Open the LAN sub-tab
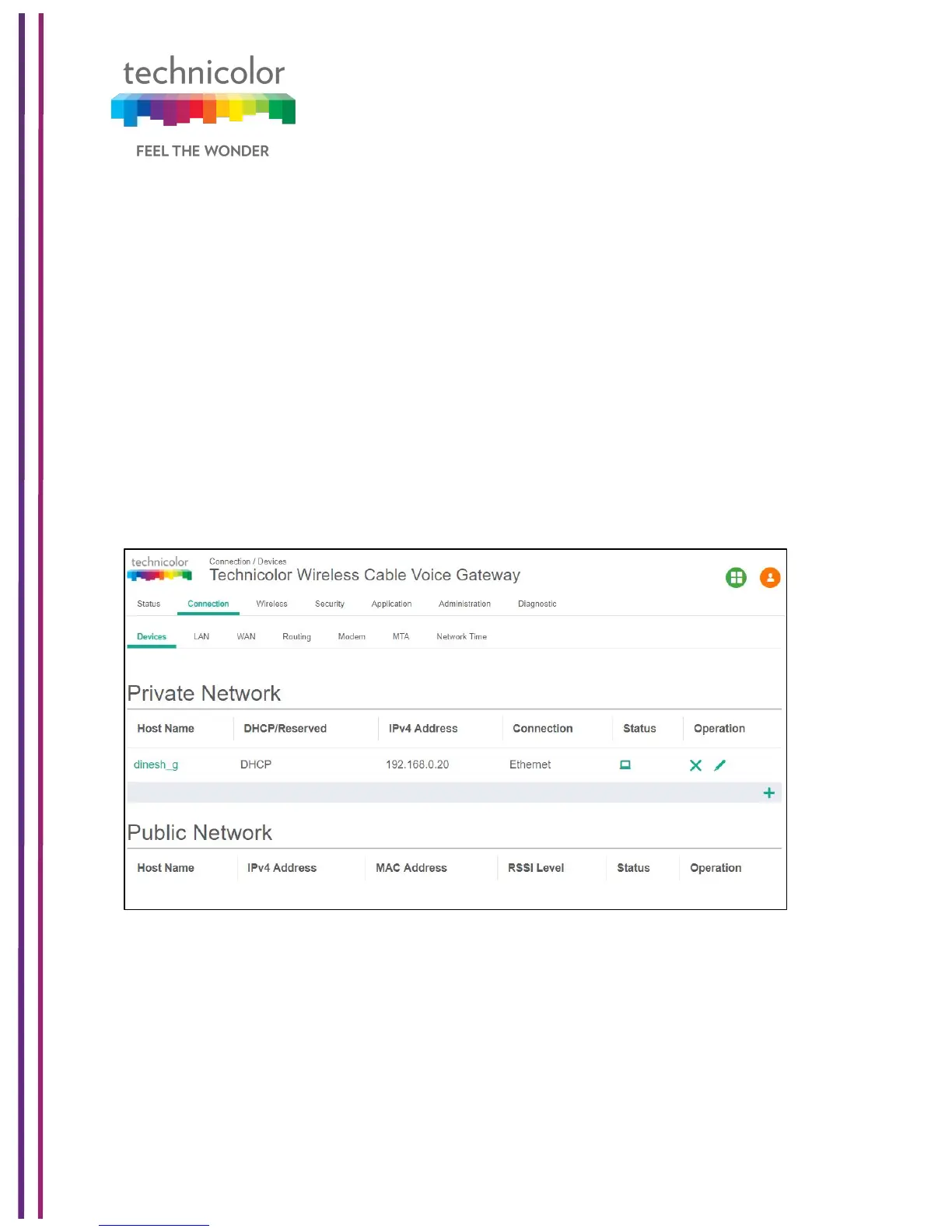Screen dimensions: 952x1232 coord(201,636)
